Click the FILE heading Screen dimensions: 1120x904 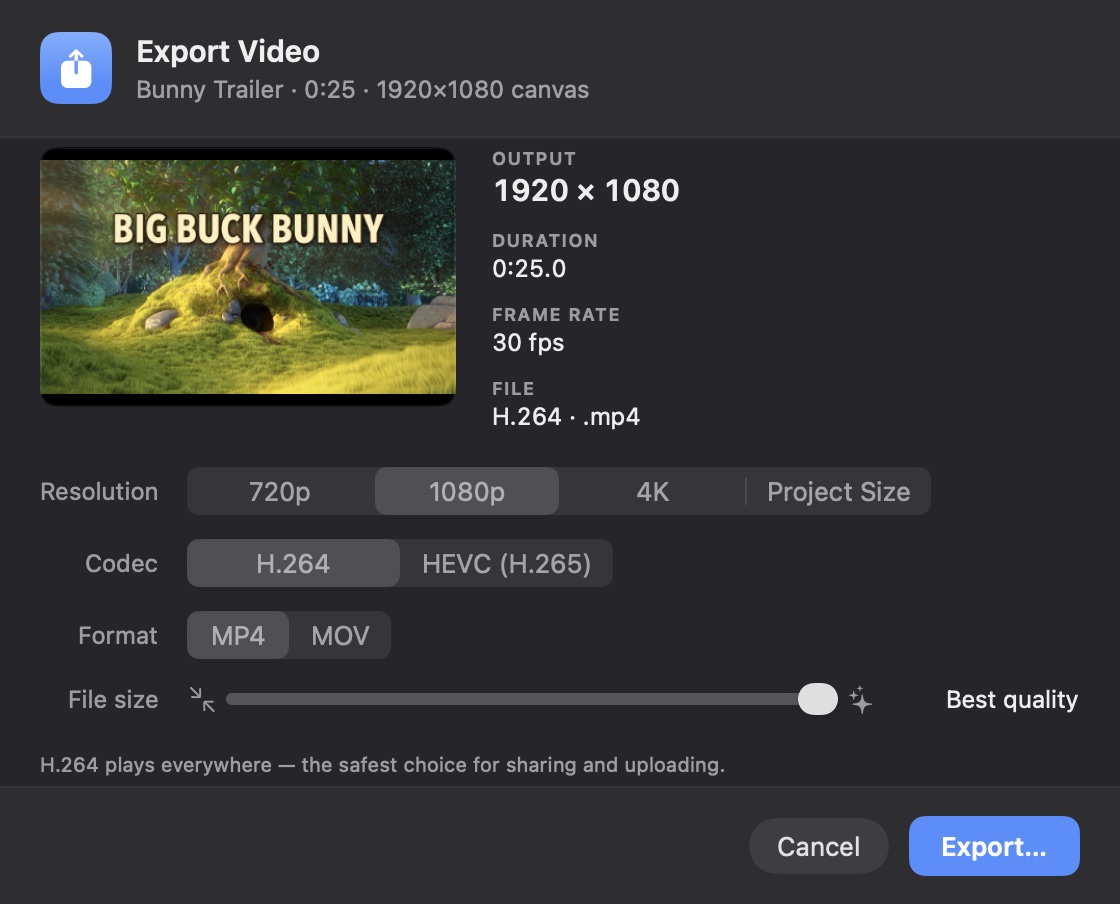[x=513, y=388]
